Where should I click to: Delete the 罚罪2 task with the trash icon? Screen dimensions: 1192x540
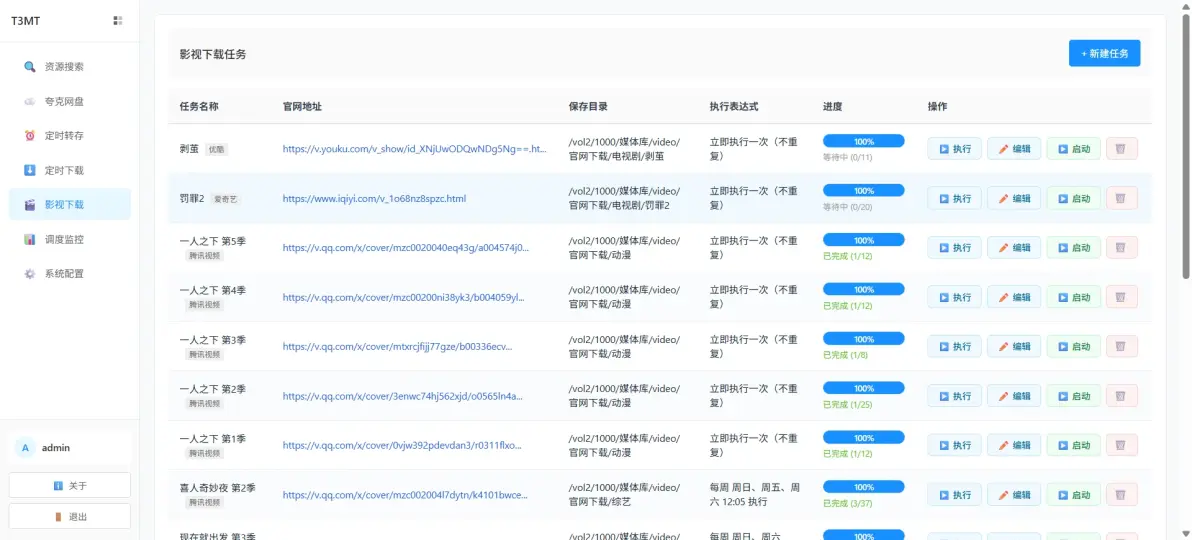click(x=1121, y=198)
